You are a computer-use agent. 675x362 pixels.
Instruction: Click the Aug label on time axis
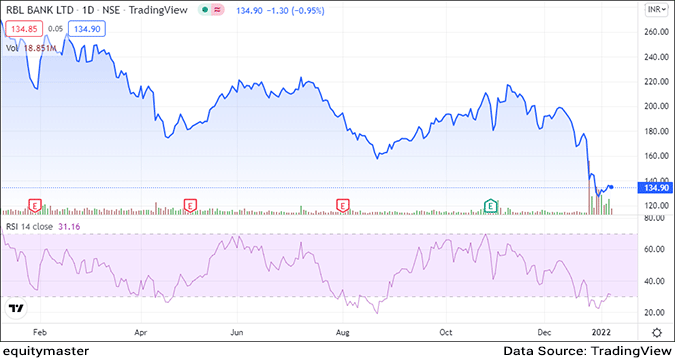point(343,332)
